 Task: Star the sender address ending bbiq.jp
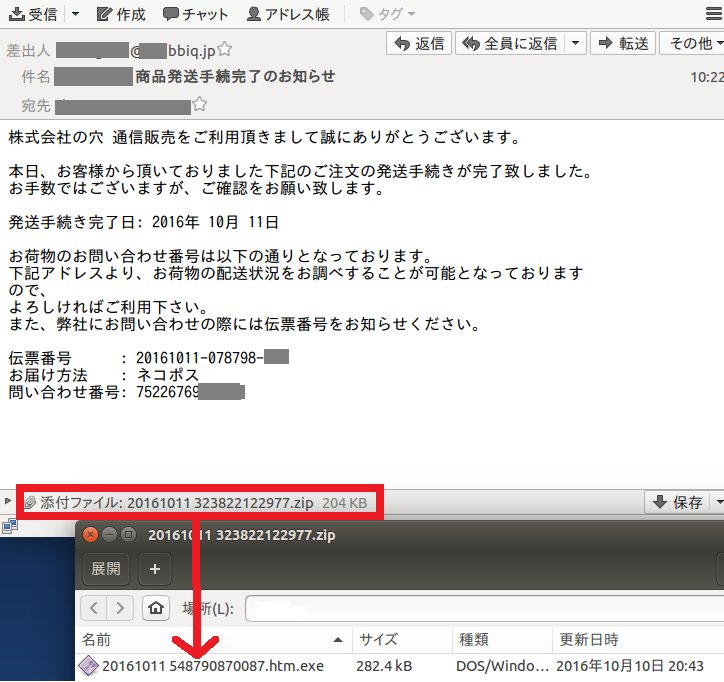[x=225, y=49]
